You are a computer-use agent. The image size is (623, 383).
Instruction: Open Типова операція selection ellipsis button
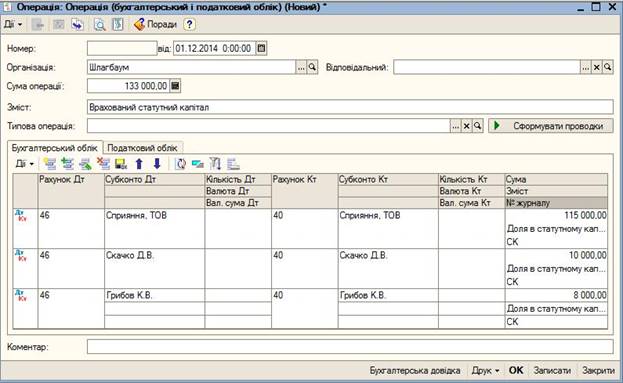[x=455, y=126]
